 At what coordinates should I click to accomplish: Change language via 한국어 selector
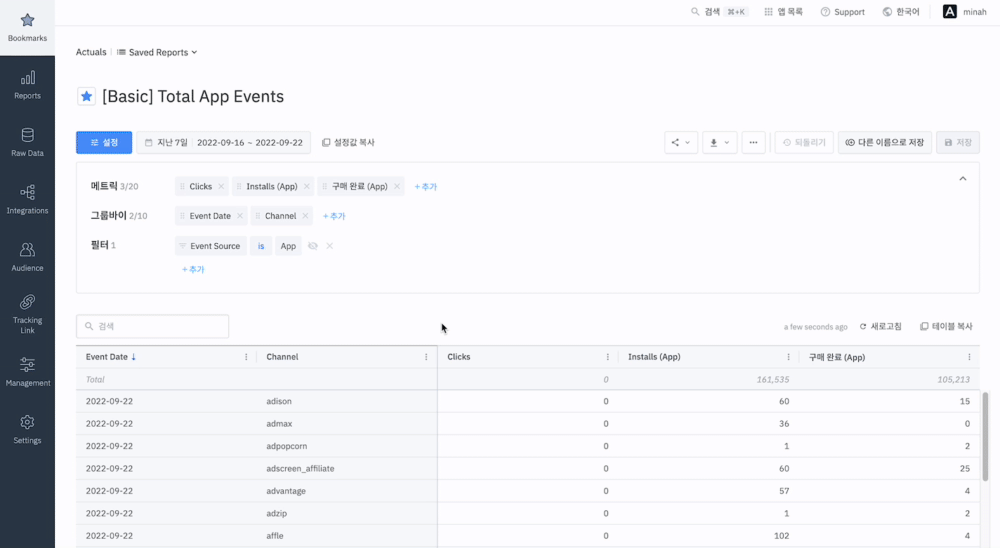click(901, 11)
